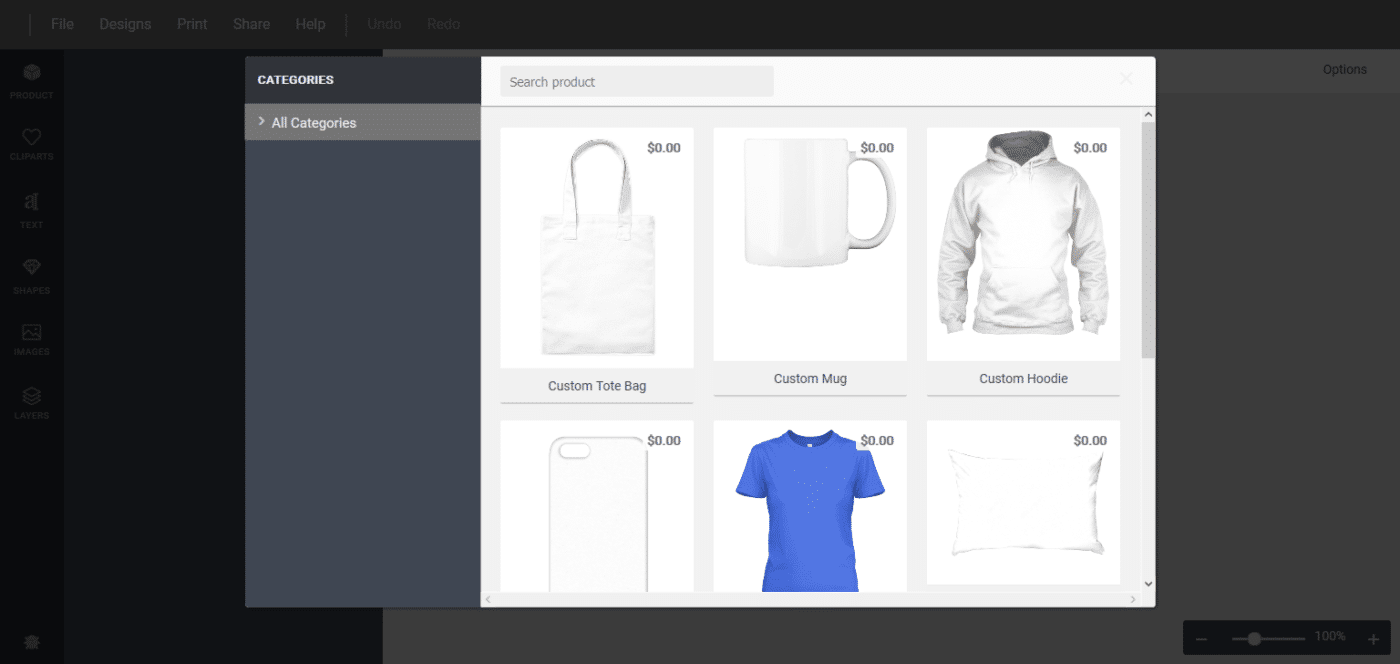1400x664 pixels.
Task: Click the product list scroll up arrow
Action: click(1148, 115)
